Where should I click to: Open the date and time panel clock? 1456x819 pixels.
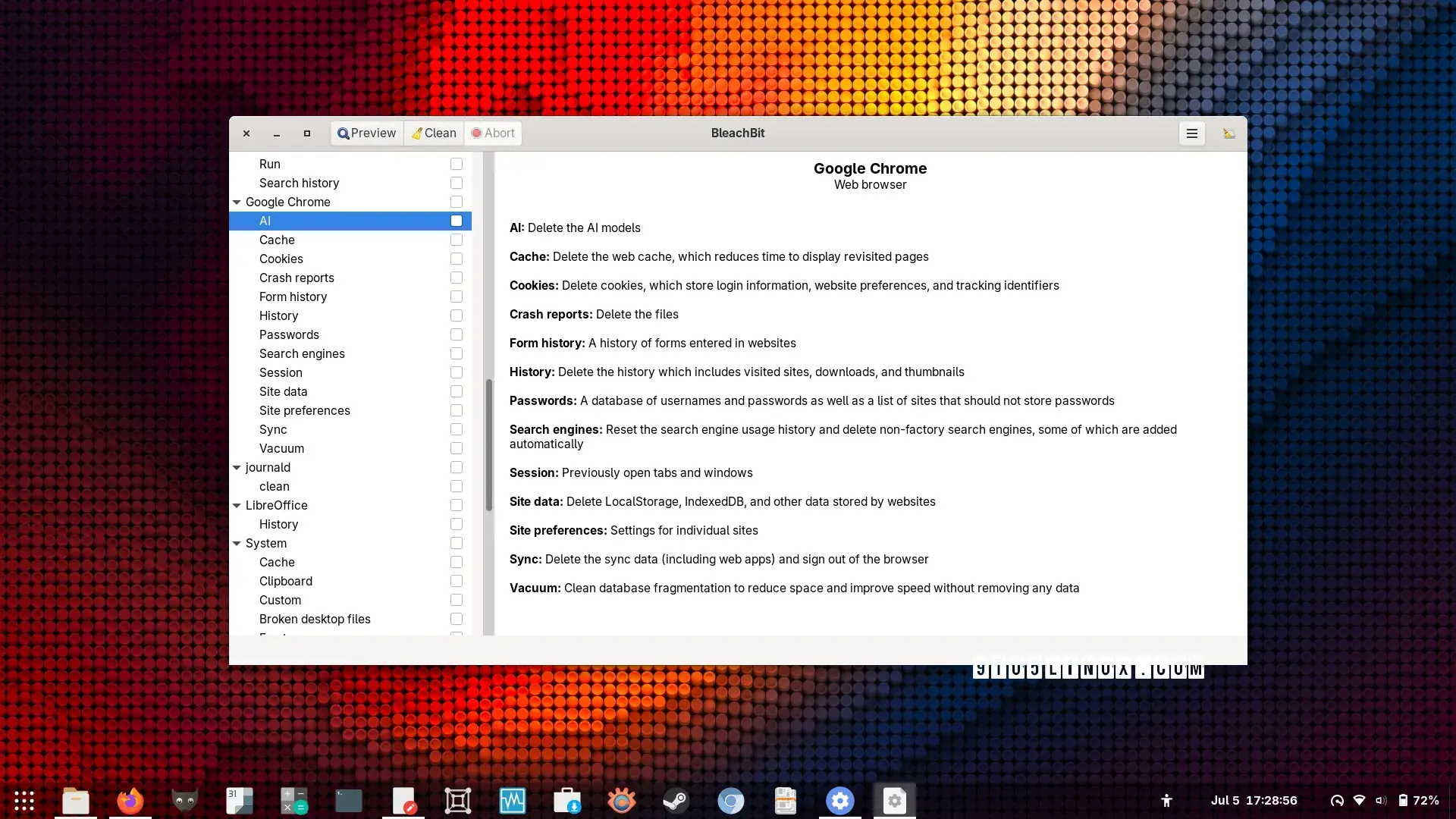pos(1254,801)
